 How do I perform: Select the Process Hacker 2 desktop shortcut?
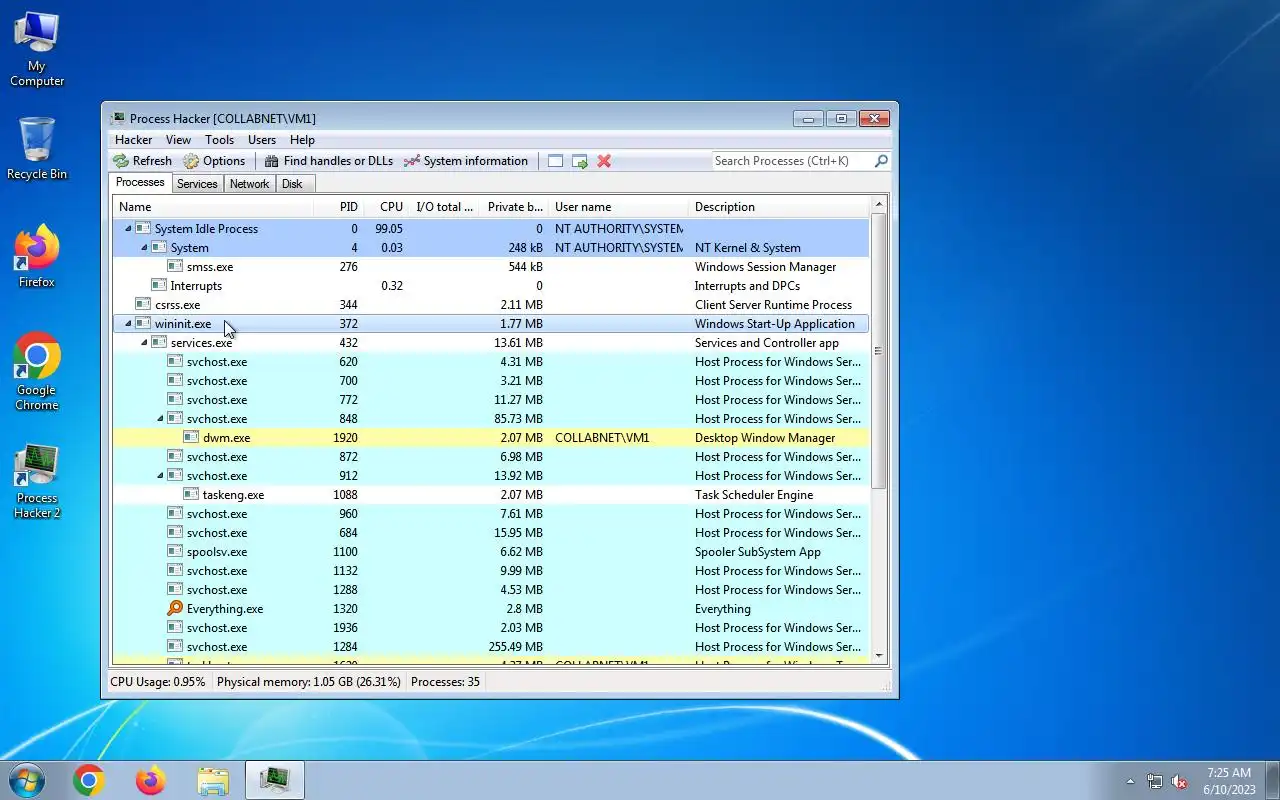37,481
